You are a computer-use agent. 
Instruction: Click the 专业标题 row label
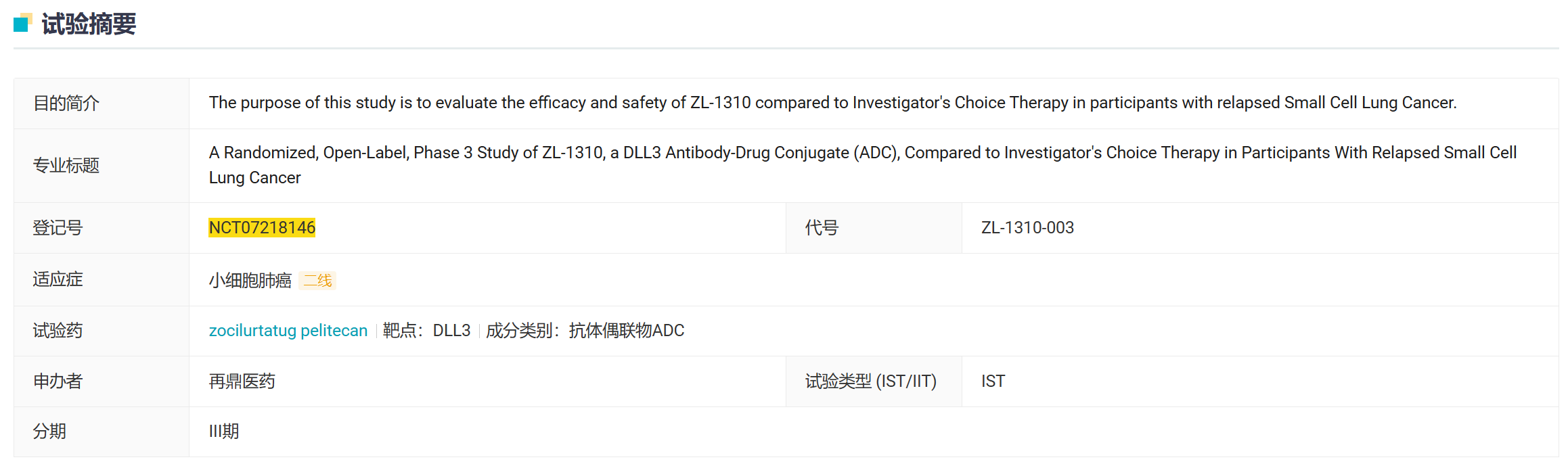pyautogui.click(x=66, y=166)
